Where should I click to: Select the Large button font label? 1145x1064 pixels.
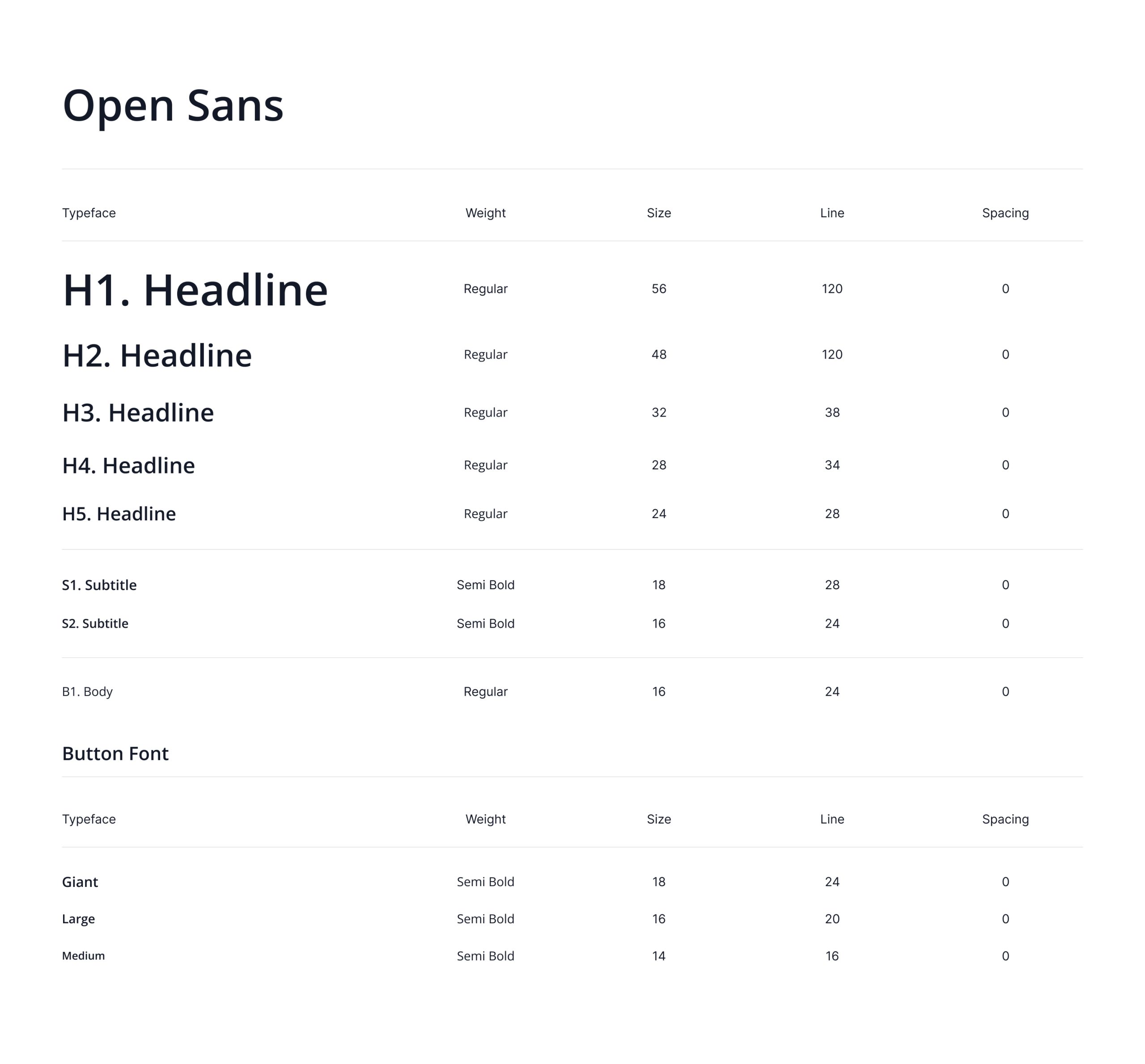coord(78,920)
